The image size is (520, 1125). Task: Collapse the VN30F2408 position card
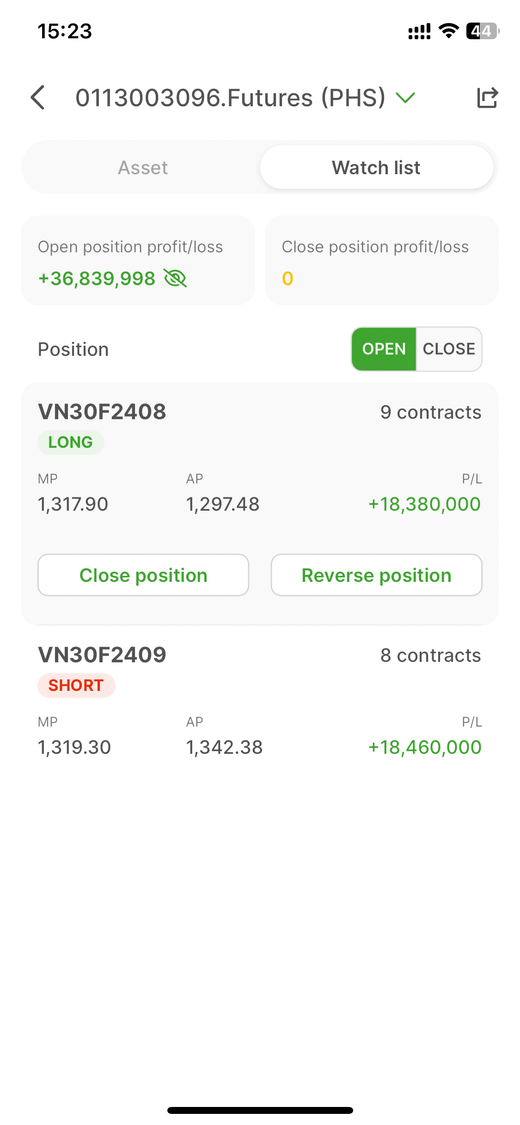click(260, 504)
